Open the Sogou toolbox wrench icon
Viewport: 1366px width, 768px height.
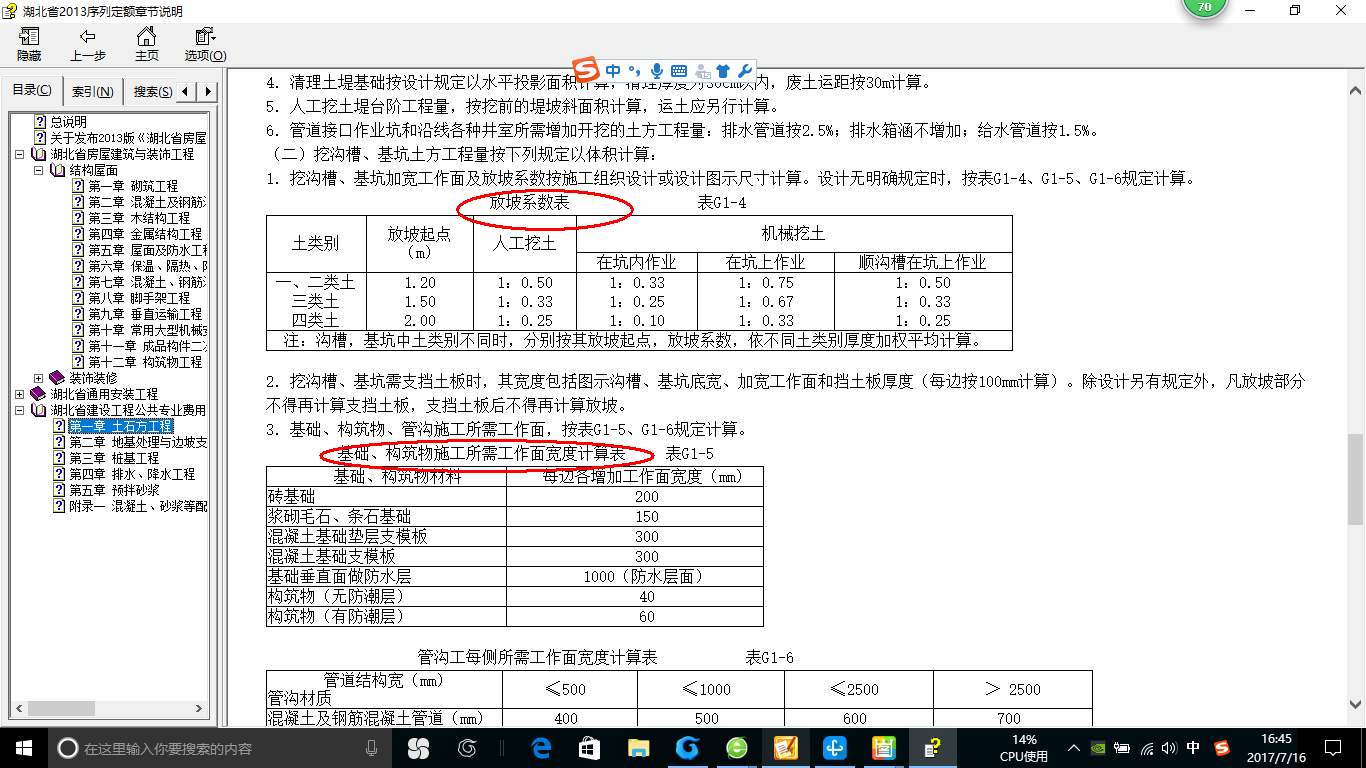pos(744,71)
